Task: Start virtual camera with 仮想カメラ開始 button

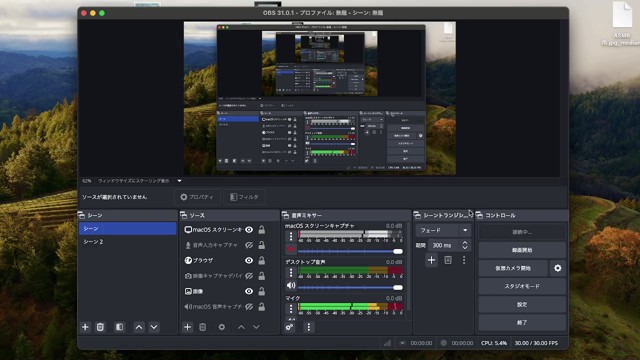Action: [513, 268]
